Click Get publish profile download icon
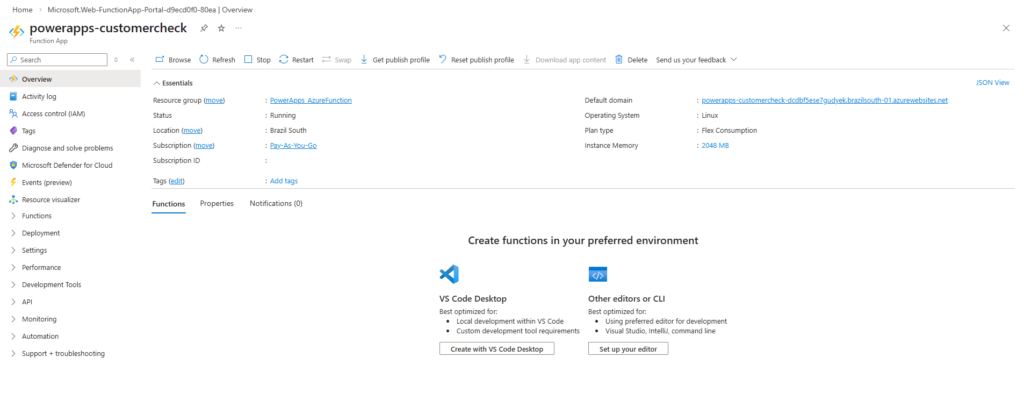 coord(364,59)
